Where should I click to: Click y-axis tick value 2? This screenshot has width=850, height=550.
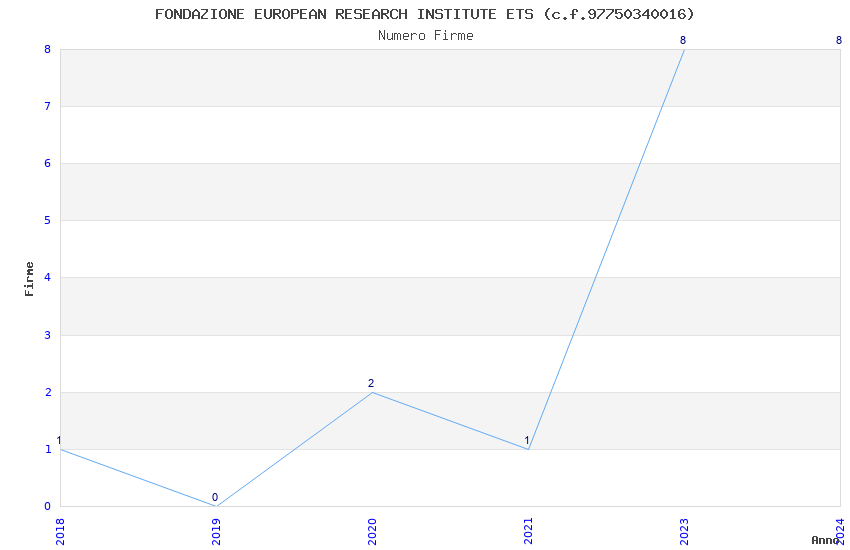click(48, 392)
